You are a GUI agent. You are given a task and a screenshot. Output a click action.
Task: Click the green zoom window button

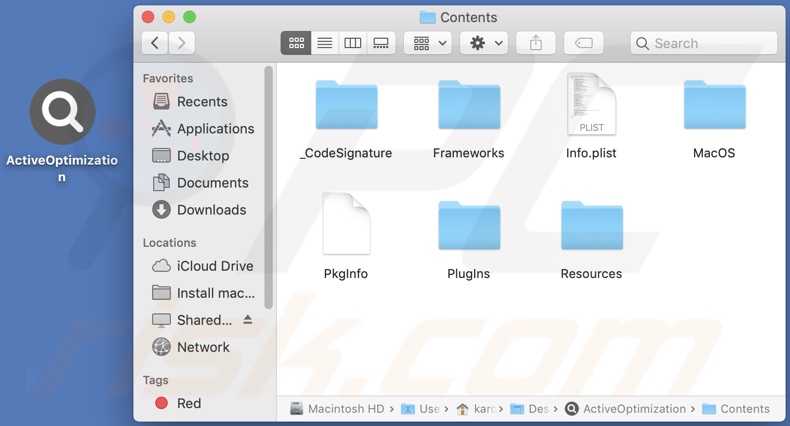click(189, 17)
